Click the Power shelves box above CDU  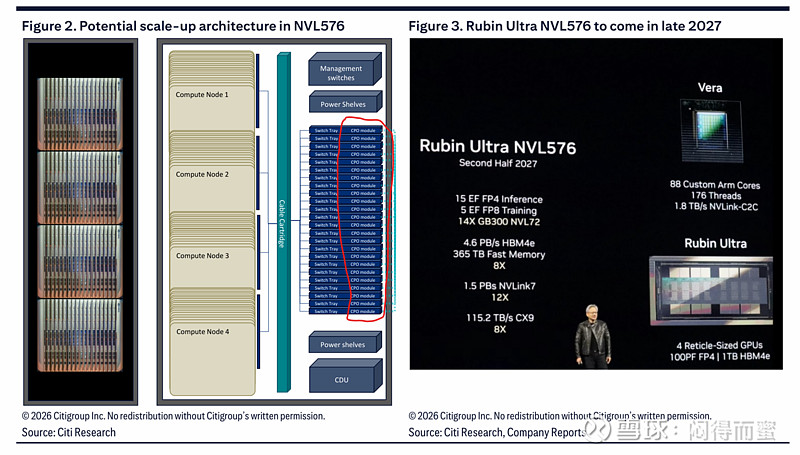[345, 342]
